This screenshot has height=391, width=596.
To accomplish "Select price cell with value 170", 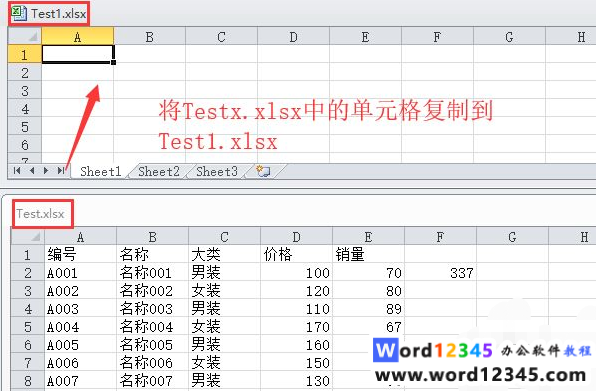I will [296, 327].
